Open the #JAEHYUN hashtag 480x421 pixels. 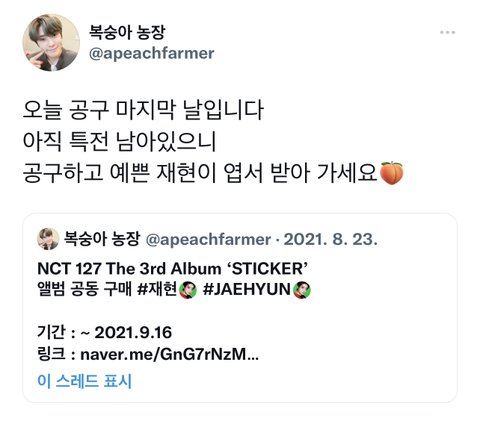[x=247, y=289]
